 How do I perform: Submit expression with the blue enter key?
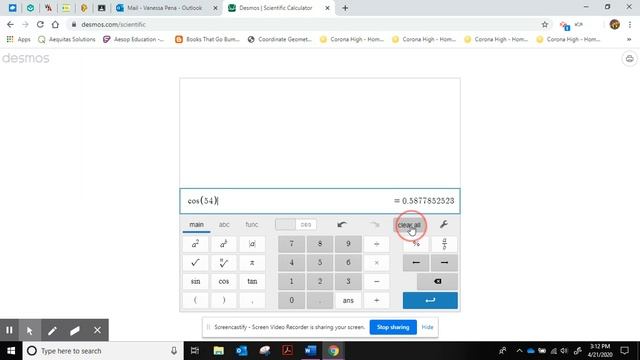tap(430, 300)
